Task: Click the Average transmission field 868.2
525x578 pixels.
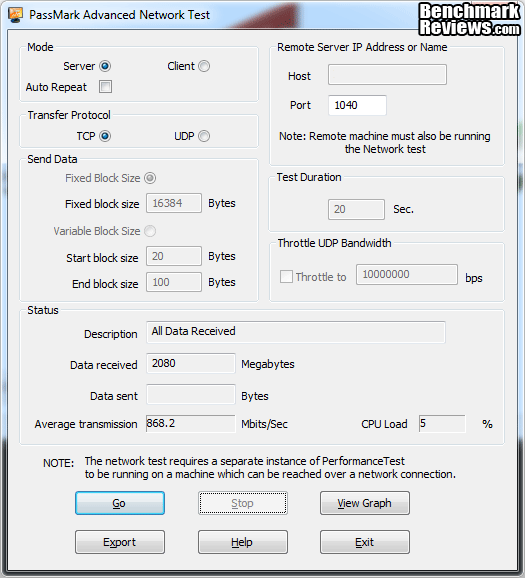Action: click(x=190, y=423)
